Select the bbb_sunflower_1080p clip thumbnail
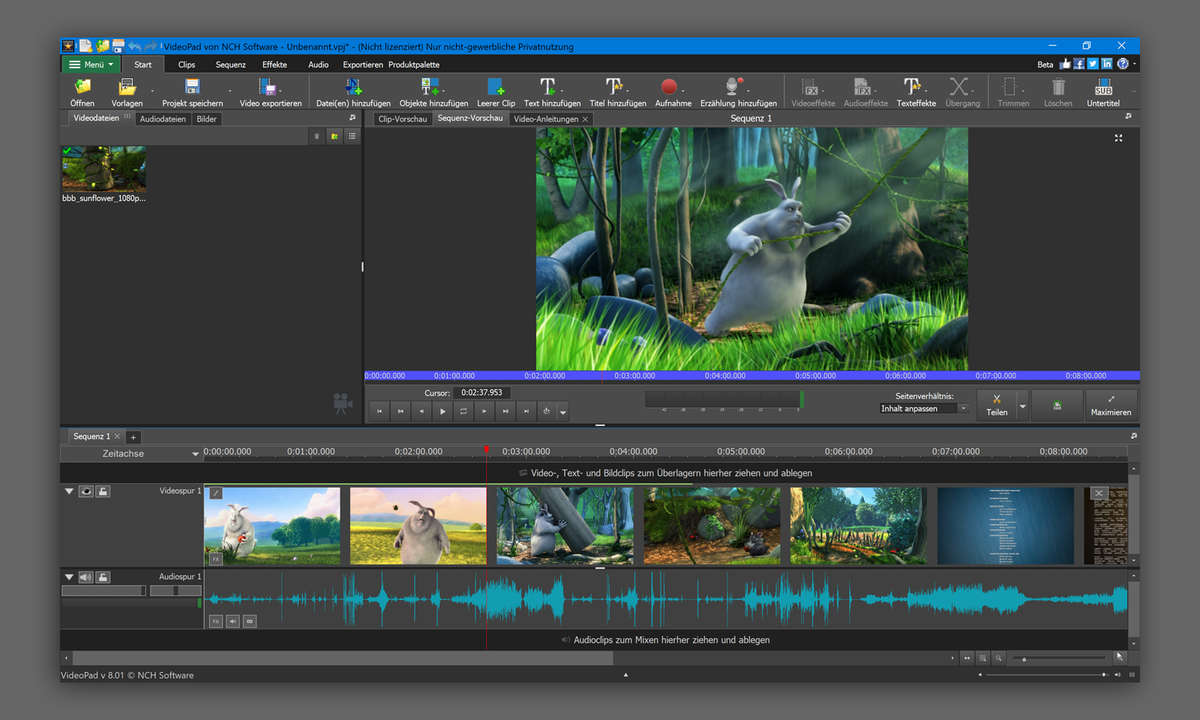The height and width of the screenshot is (720, 1200). coord(104,169)
